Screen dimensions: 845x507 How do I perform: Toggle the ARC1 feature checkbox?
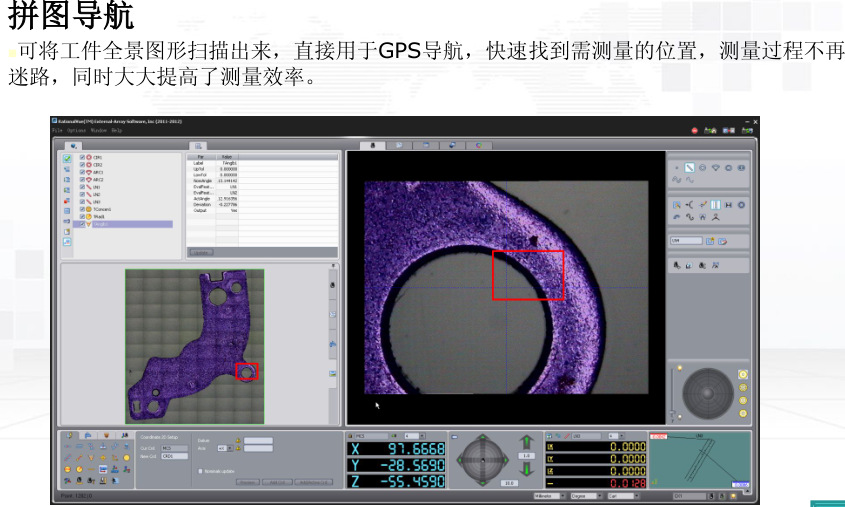tap(82, 172)
